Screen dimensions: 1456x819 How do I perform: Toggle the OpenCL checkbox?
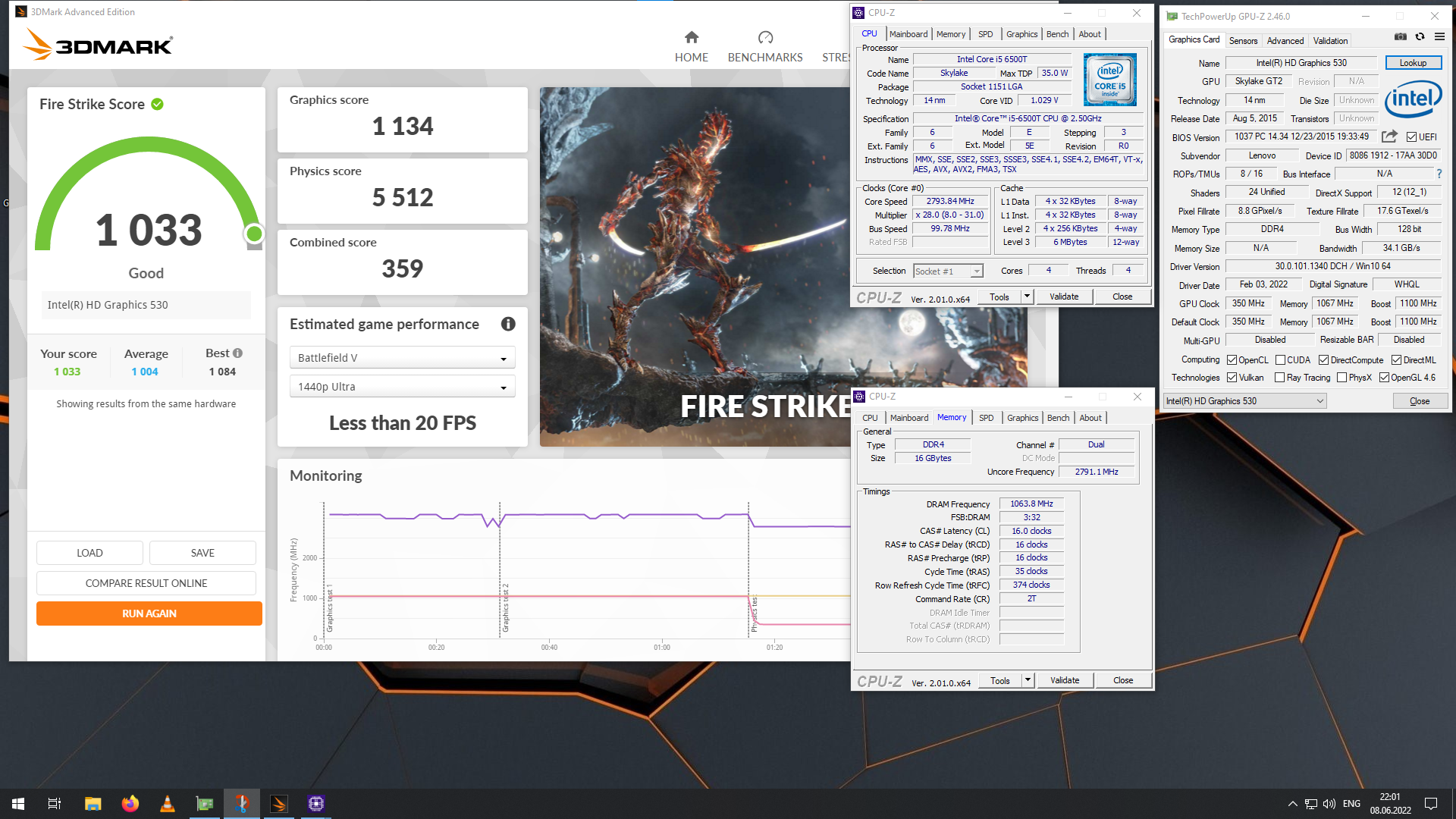tap(1232, 360)
